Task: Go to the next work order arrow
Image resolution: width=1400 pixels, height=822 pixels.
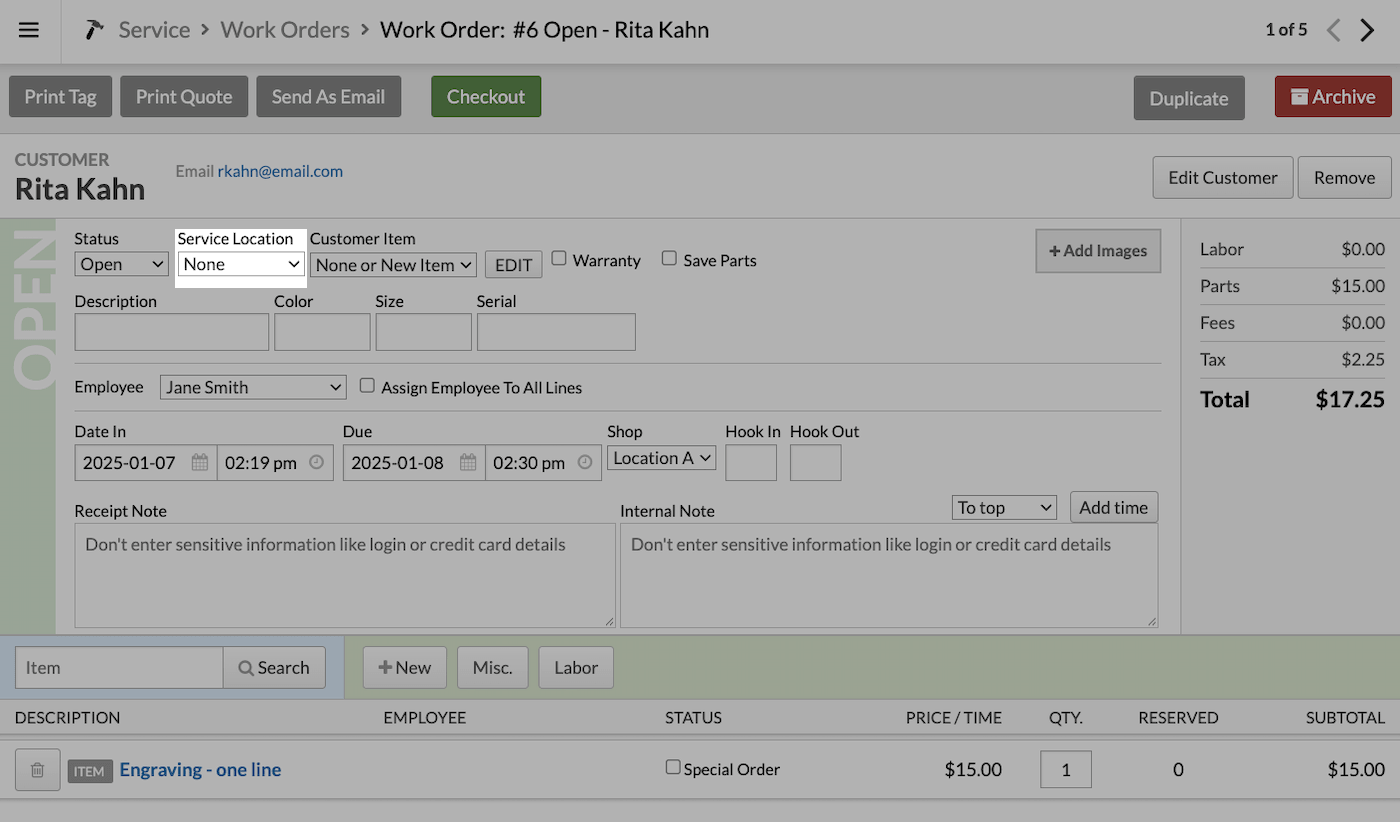Action: pyautogui.click(x=1367, y=30)
